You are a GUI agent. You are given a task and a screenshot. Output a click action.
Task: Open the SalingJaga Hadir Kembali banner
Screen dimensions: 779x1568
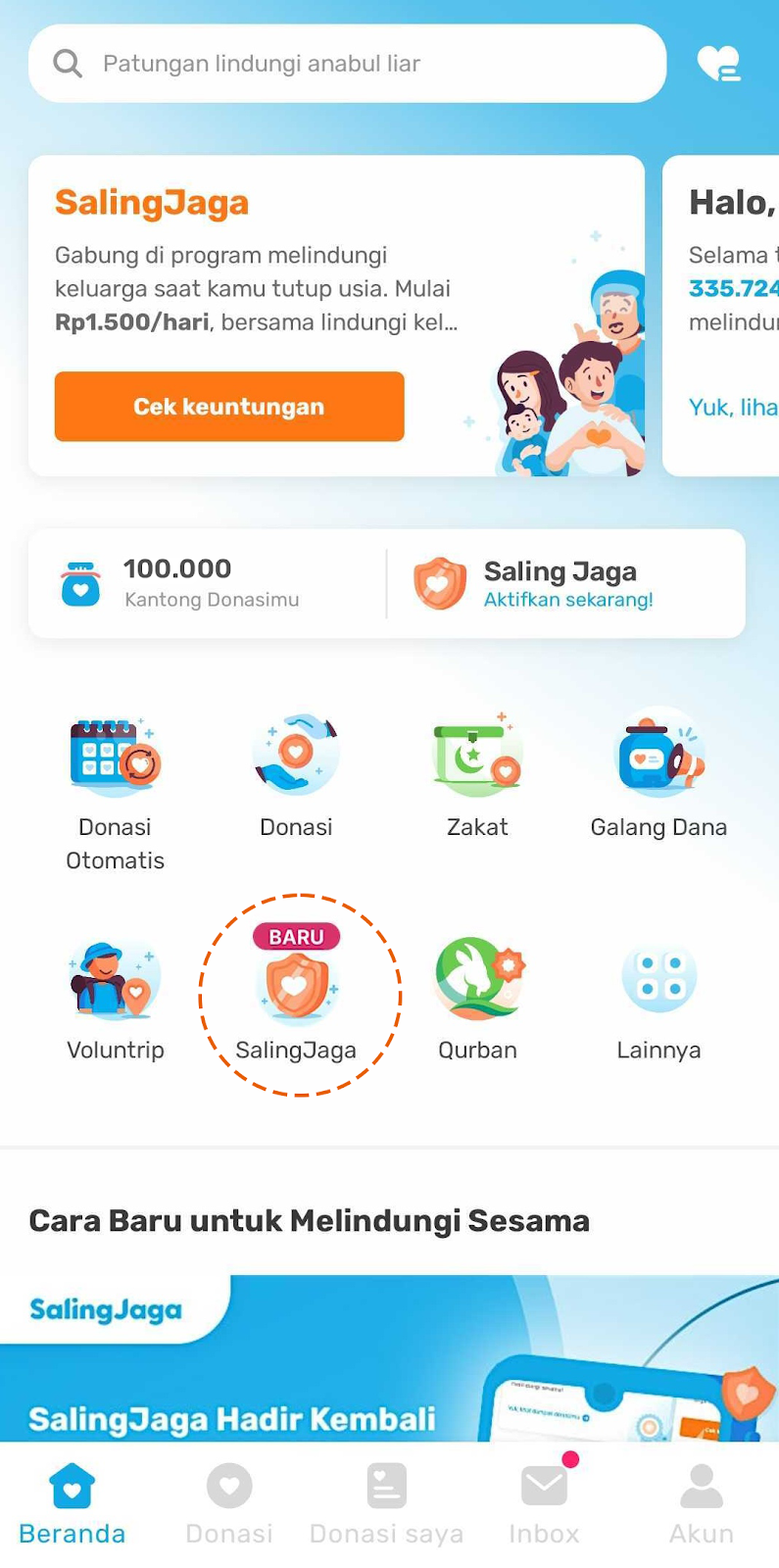click(x=389, y=1357)
